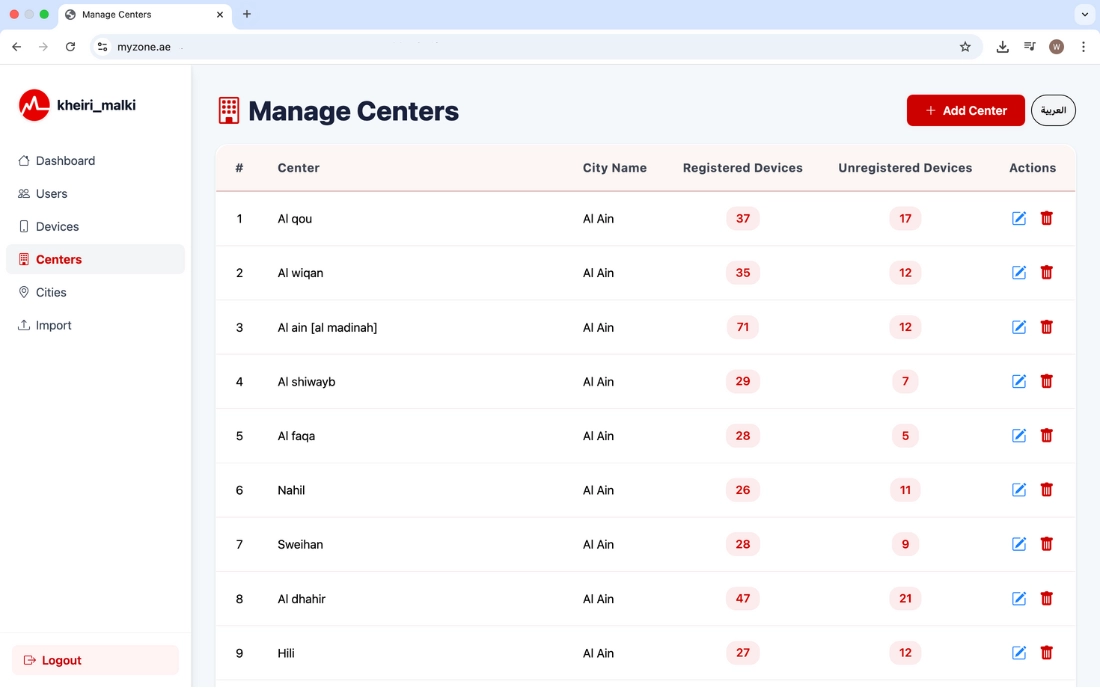Screen dimensions: 1100x700
Task: Bookmark this page with star icon
Action: (965, 47)
